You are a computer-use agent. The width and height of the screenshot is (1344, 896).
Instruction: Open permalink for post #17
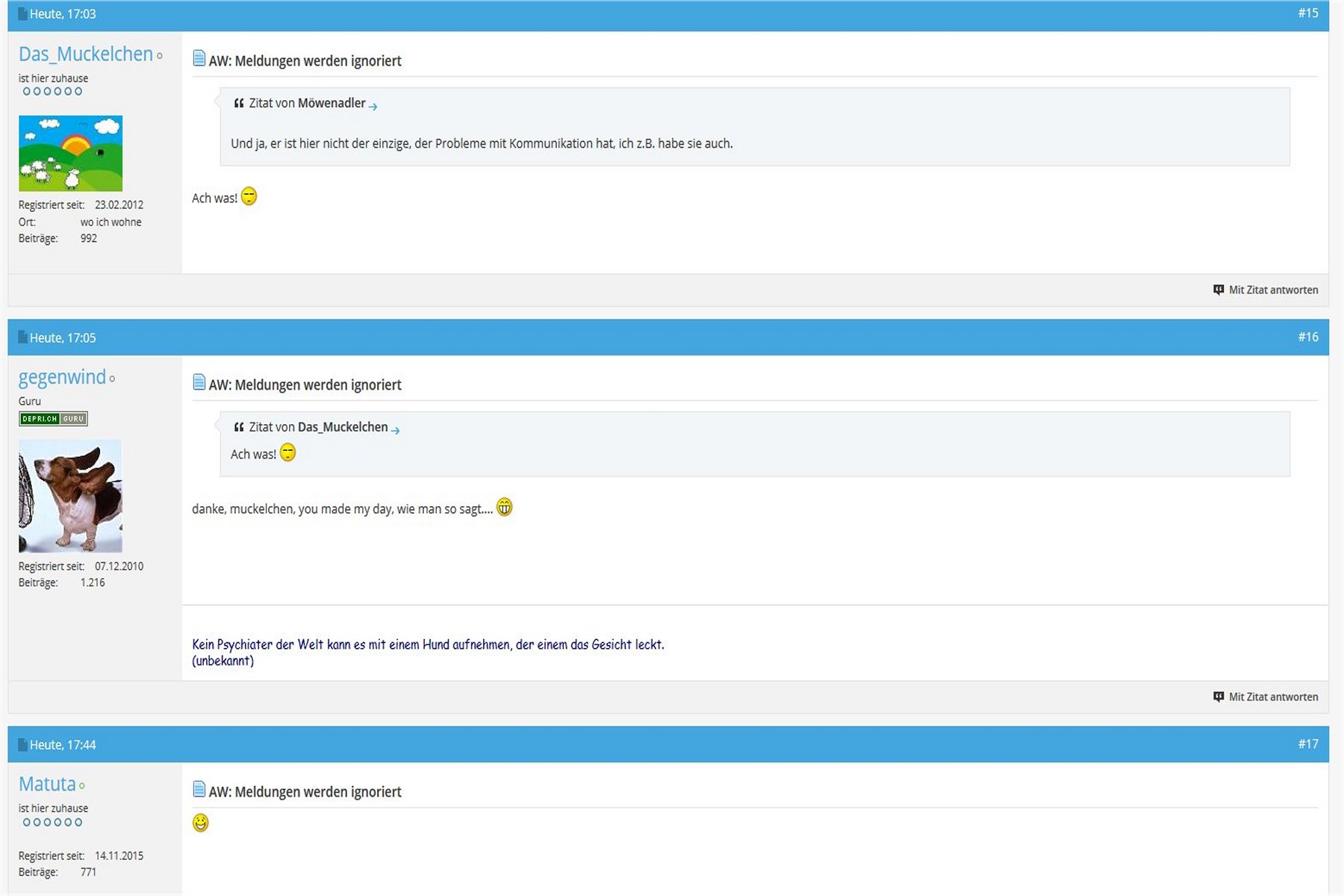pos(1307,744)
